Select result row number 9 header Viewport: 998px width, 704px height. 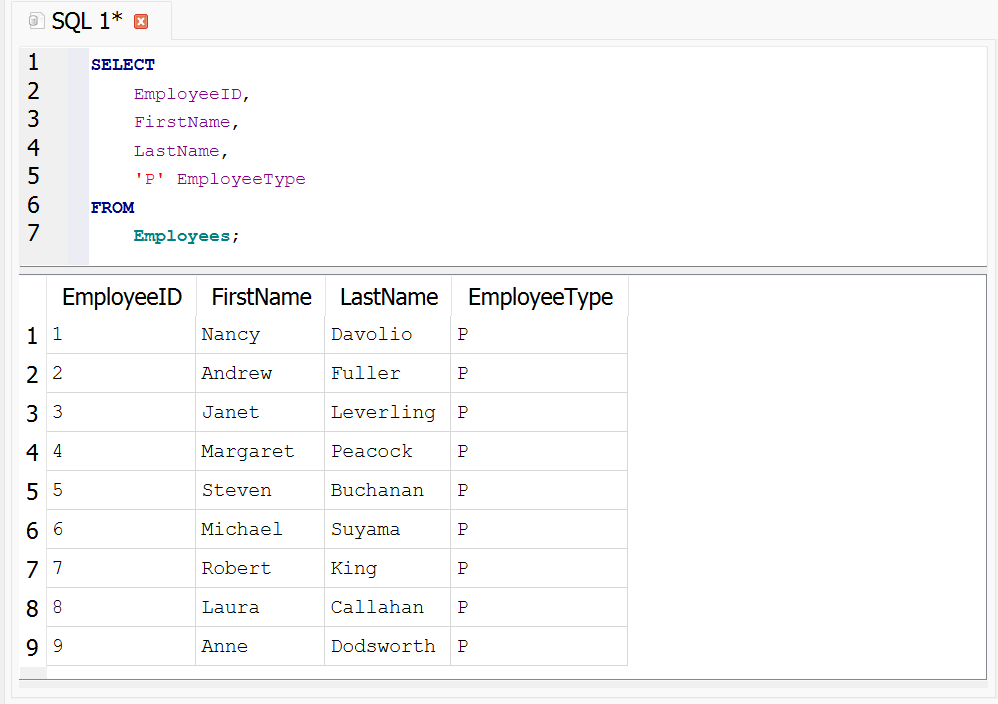coord(32,648)
